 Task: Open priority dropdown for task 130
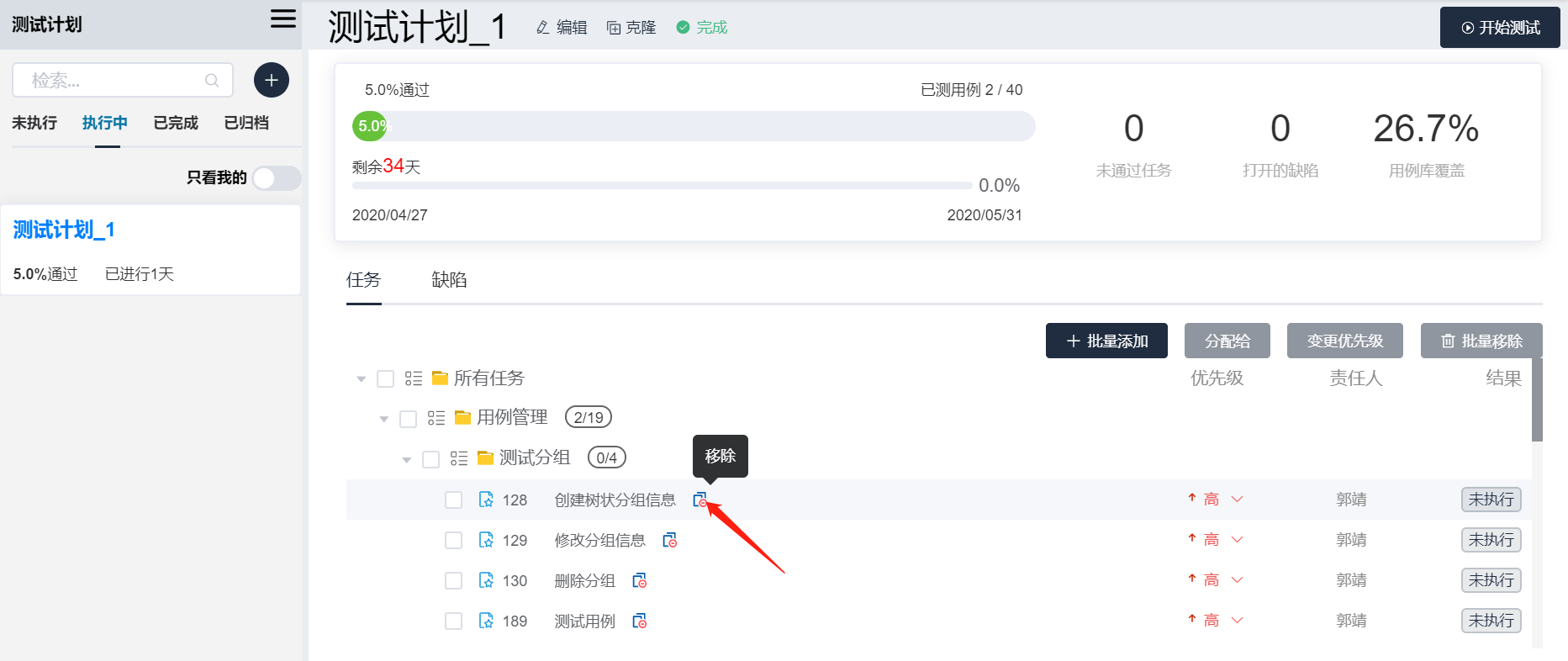[x=1237, y=580]
